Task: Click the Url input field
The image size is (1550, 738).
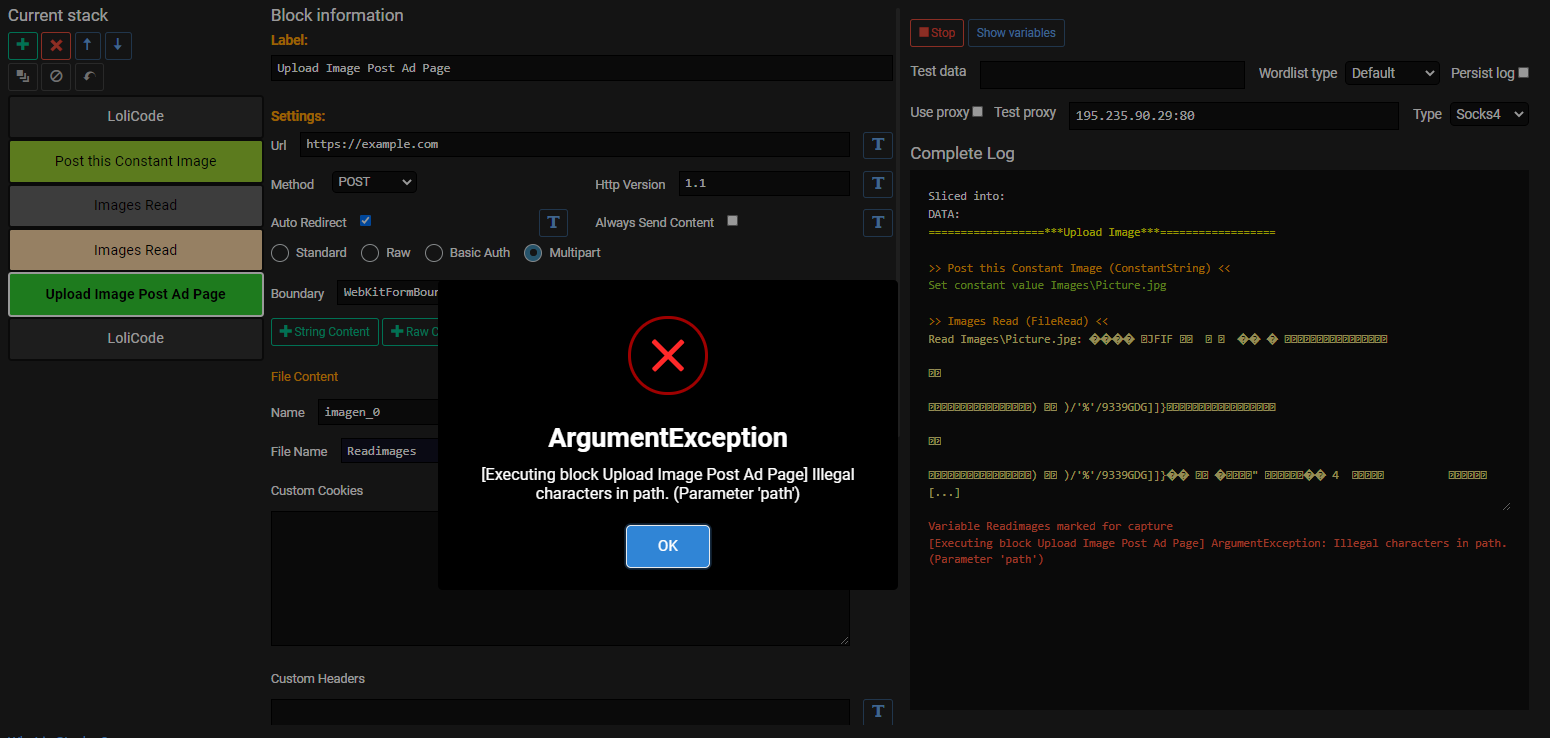Action: pos(575,144)
